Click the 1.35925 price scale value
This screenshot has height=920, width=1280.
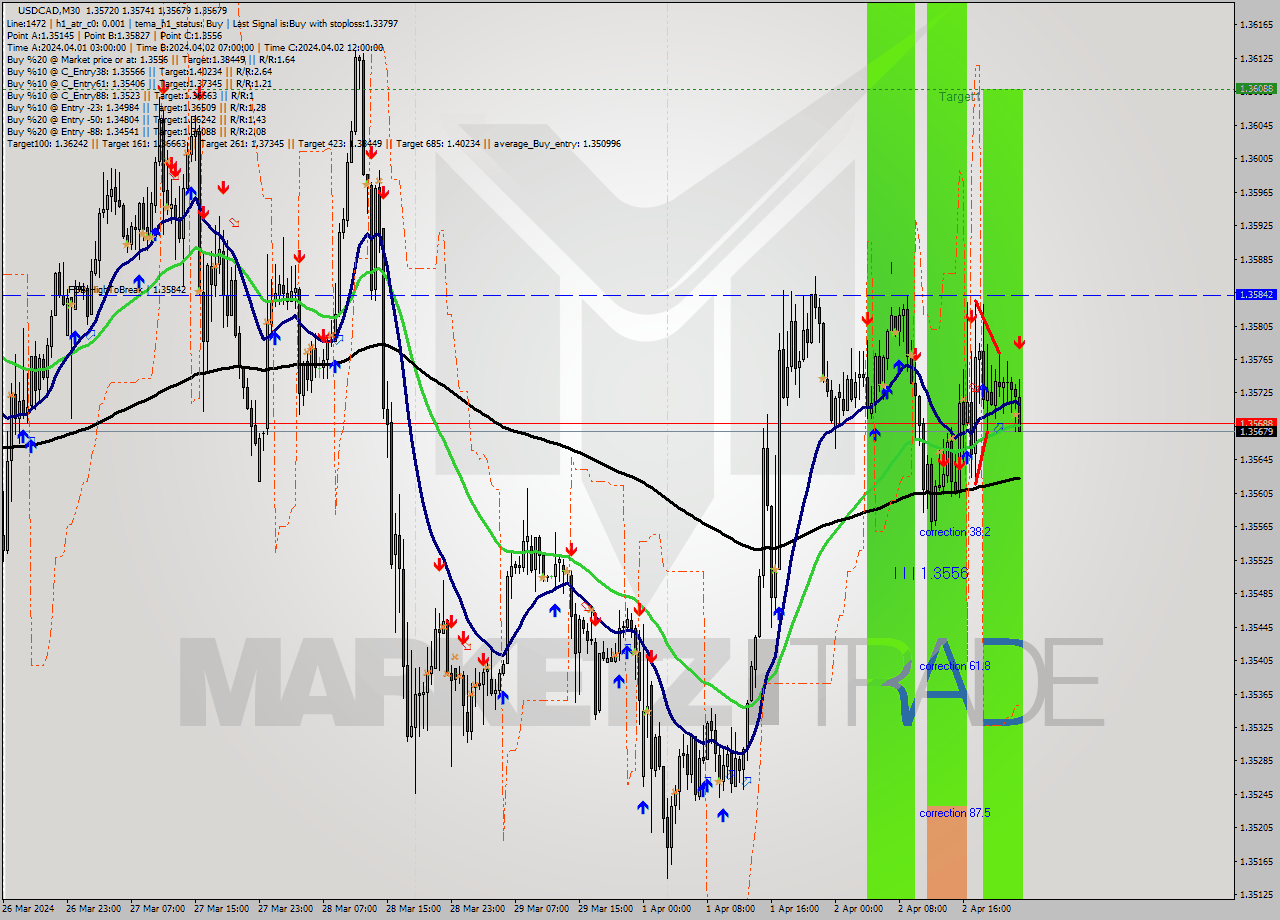click(1256, 225)
